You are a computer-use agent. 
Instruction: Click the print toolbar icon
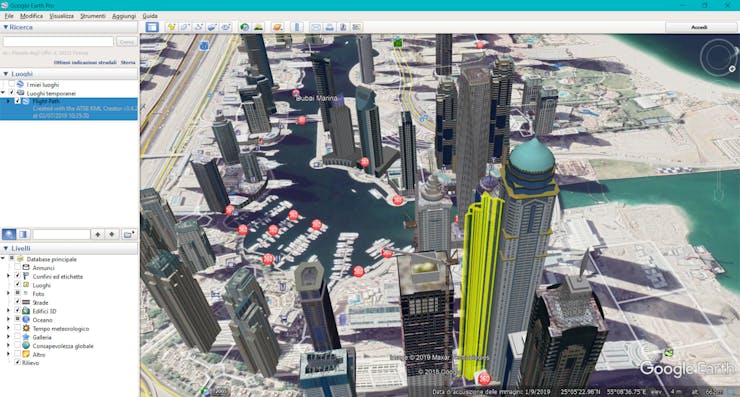pos(329,27)
